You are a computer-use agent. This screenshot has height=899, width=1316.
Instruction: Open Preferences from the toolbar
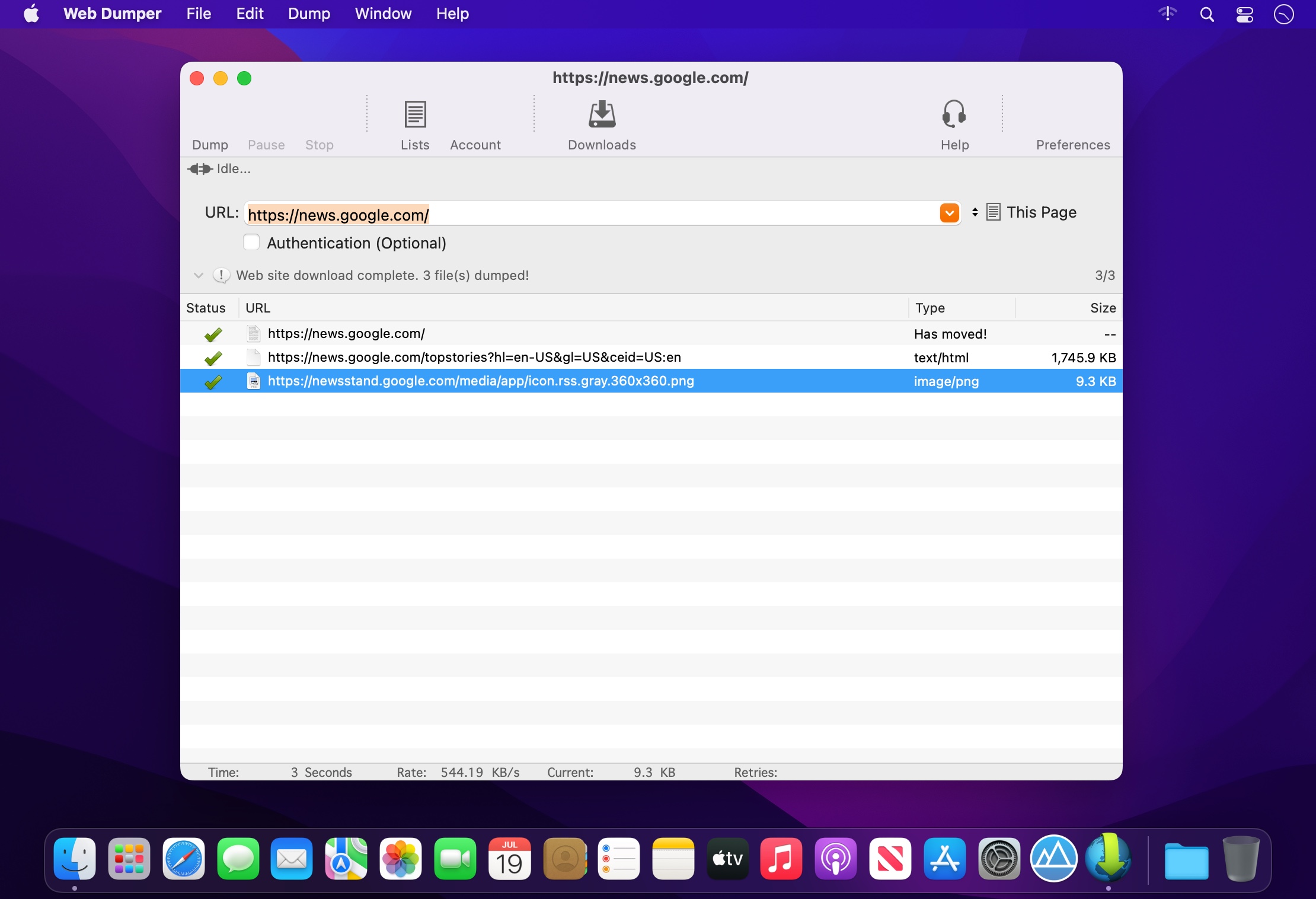click(1072, 145)
